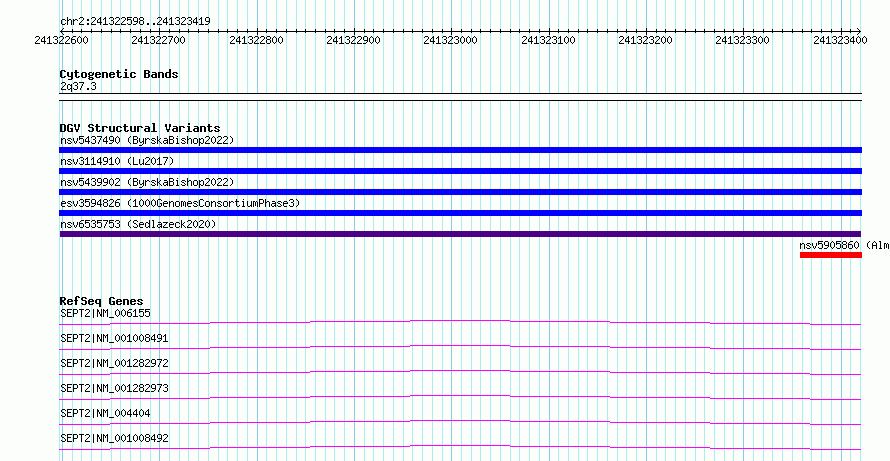Viewport: 890px width, 461px height.
Task: Select the 2q37.3 band label
Action: click(78, 86)
